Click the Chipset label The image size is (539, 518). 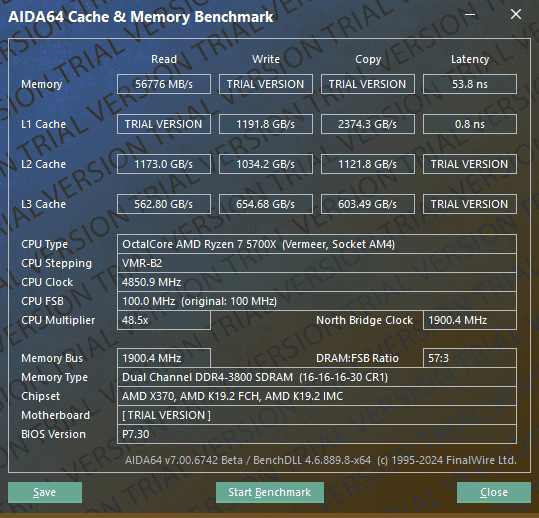coord(41,396)
